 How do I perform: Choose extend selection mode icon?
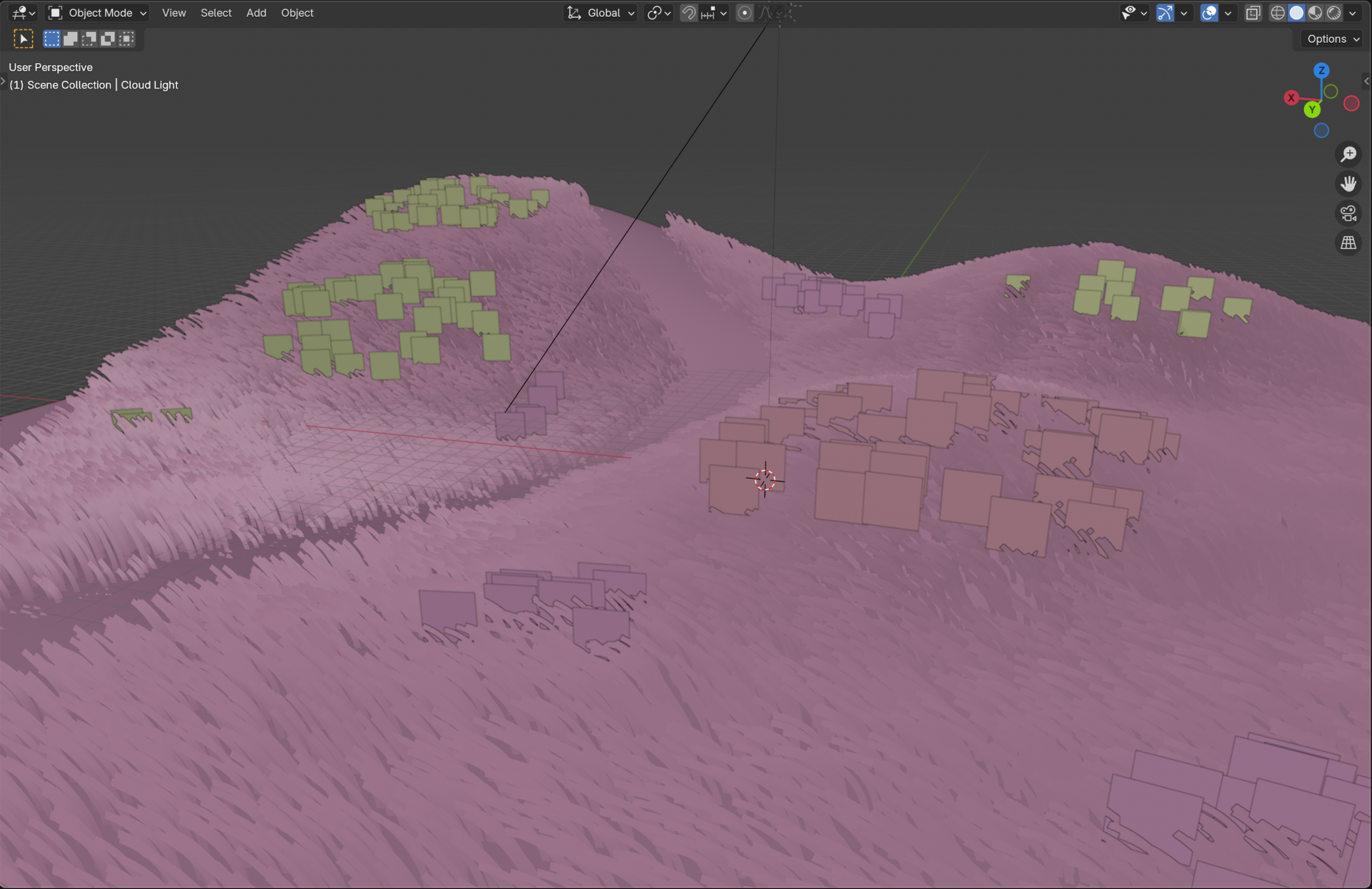click(x=71, y=39)
